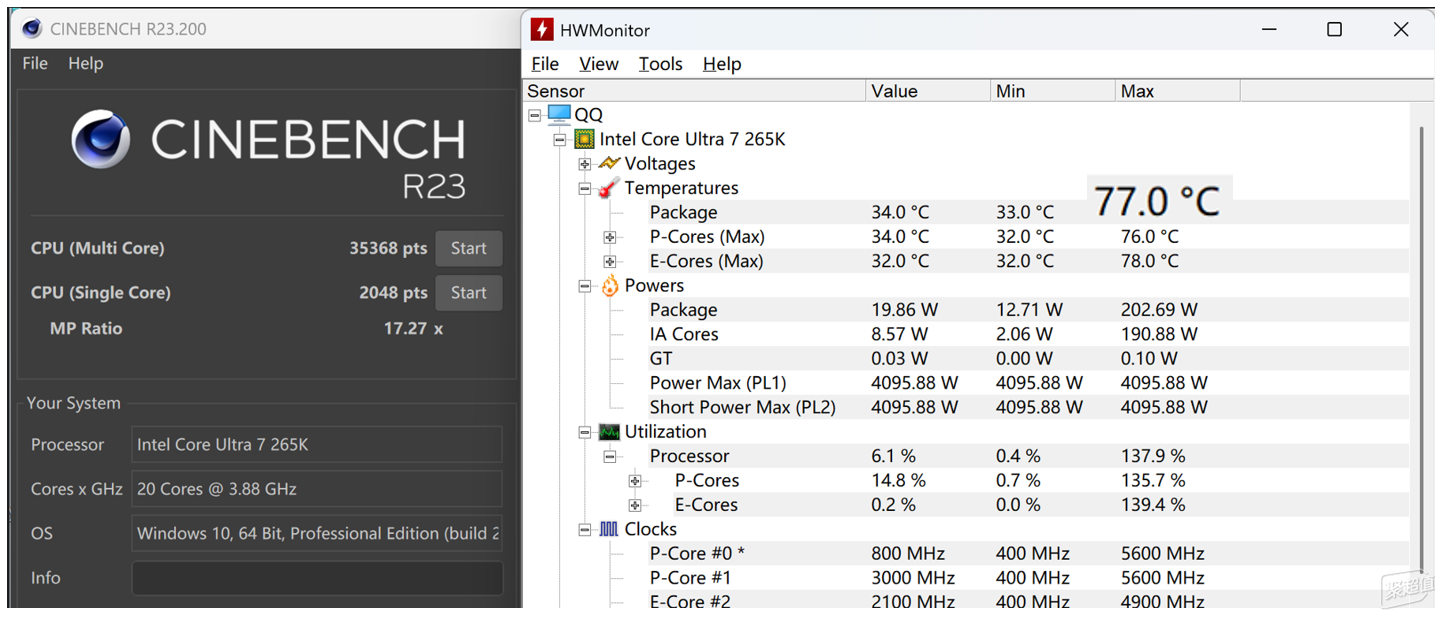Screen dimensions: 1446x620
Task: Click the Processor field in Cinebench
Action: tap(317, 444)
